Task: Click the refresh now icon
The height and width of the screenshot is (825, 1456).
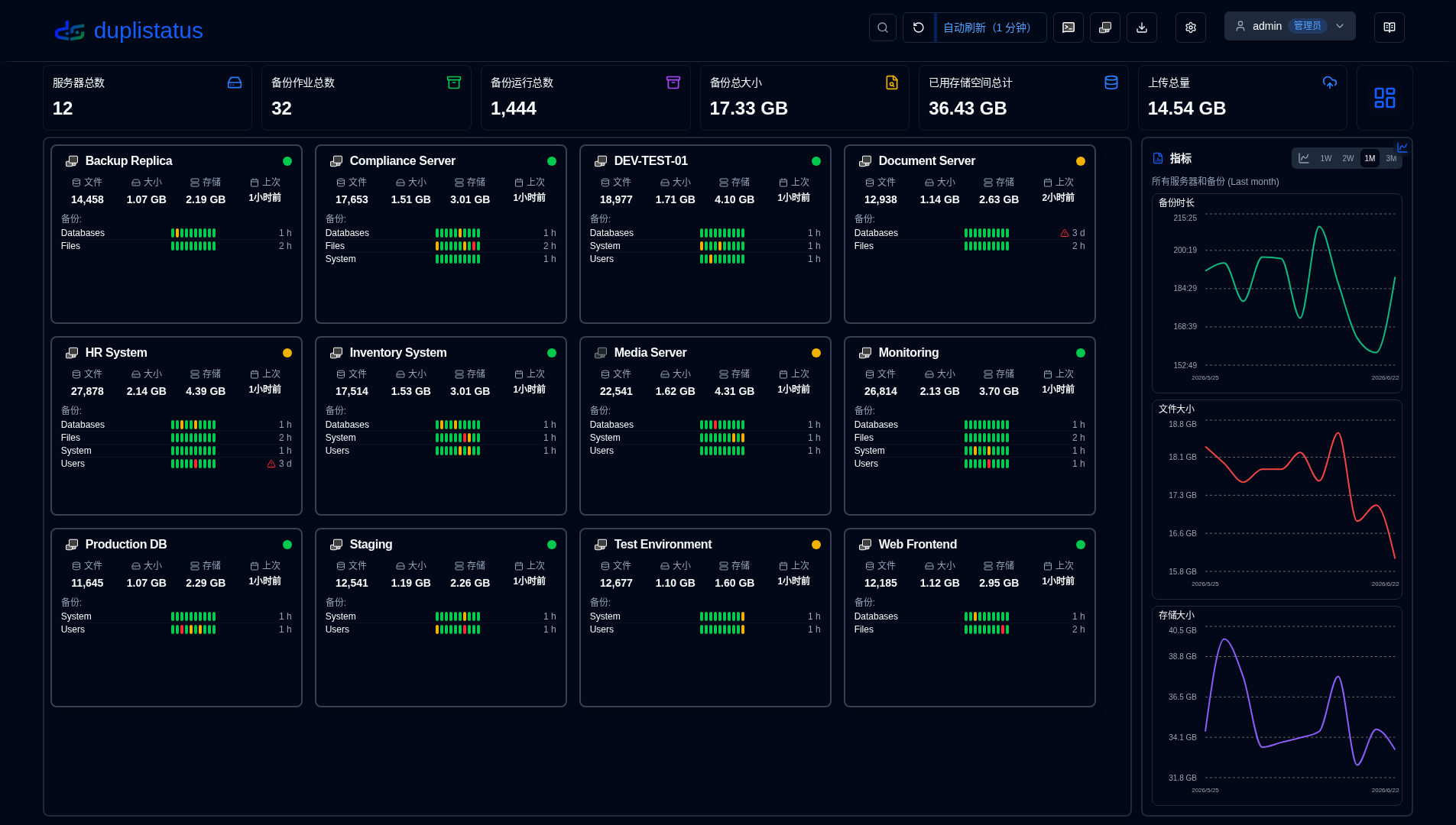Action: click(x=919, y=27)
